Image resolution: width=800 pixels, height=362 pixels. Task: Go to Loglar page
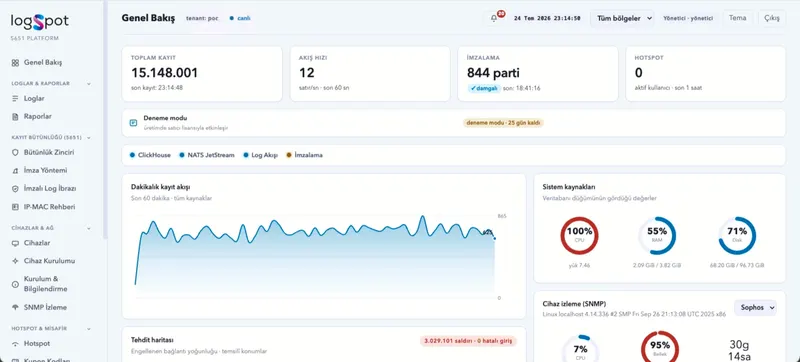click(34, 98)
